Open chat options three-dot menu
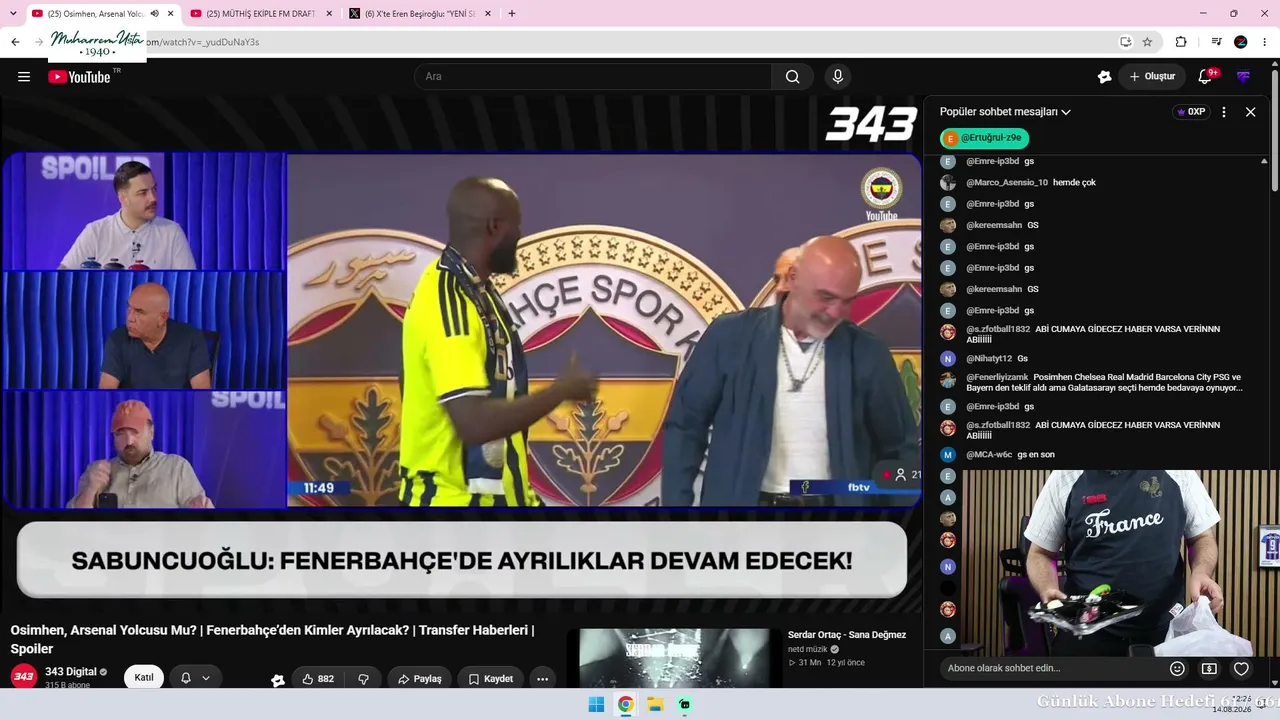This screenshot has width=1280, height=720. tap(1223, 112)
